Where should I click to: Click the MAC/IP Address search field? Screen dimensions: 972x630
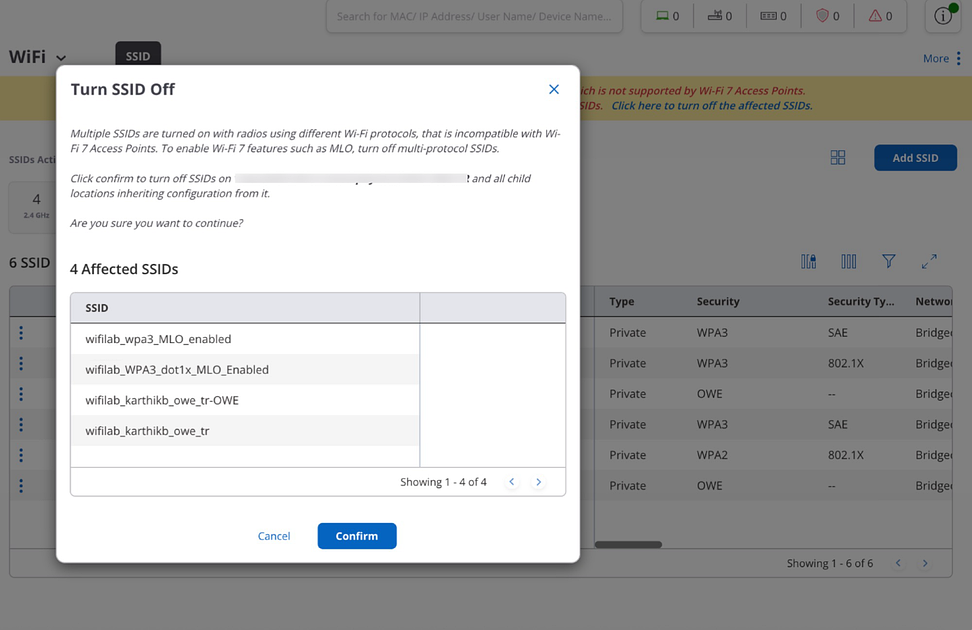pyautogui.click(x=474, y=16)
